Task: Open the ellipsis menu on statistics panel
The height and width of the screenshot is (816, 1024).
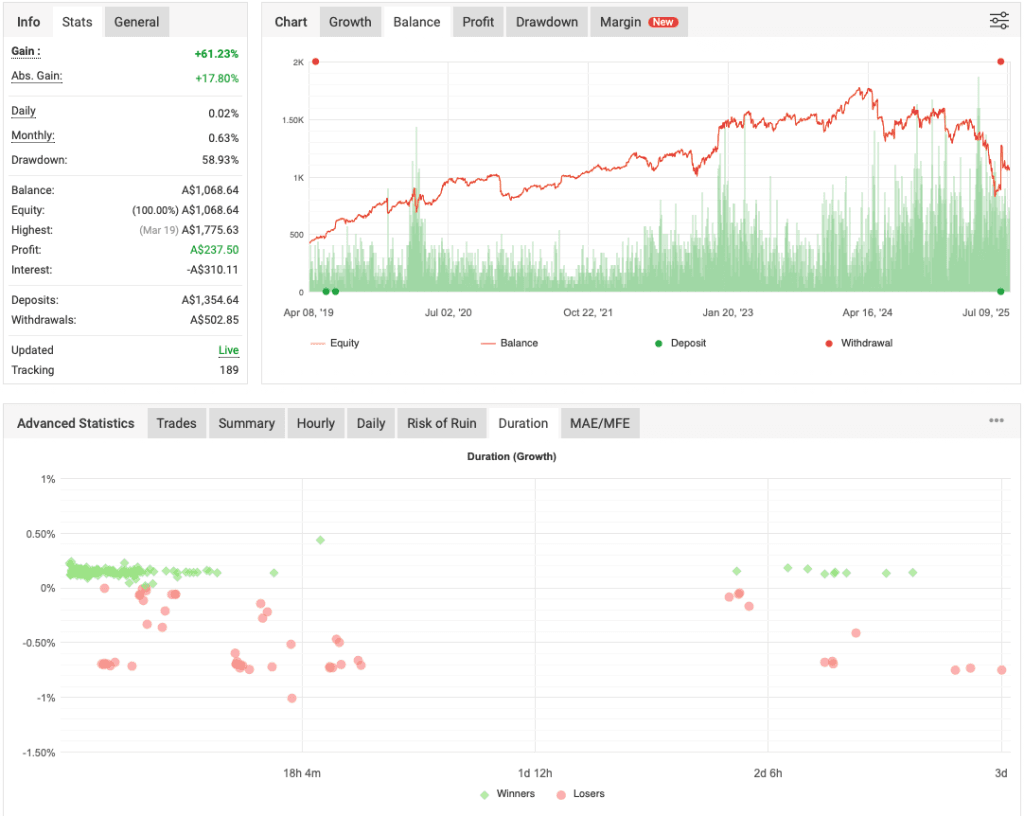Action: (x=996, y=420)
